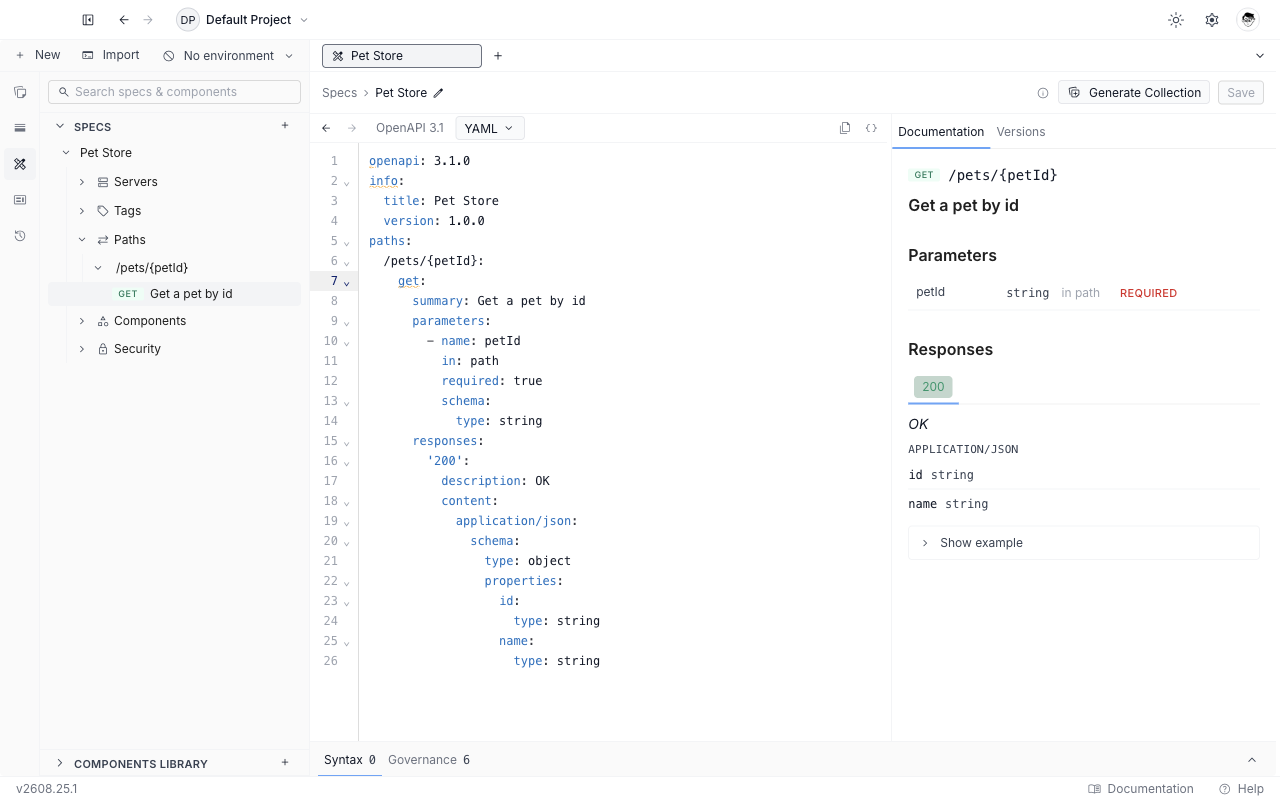The image size is (1280, 800).
Task: Collapse the Pet Store tree node
Action: click(66, 153)
